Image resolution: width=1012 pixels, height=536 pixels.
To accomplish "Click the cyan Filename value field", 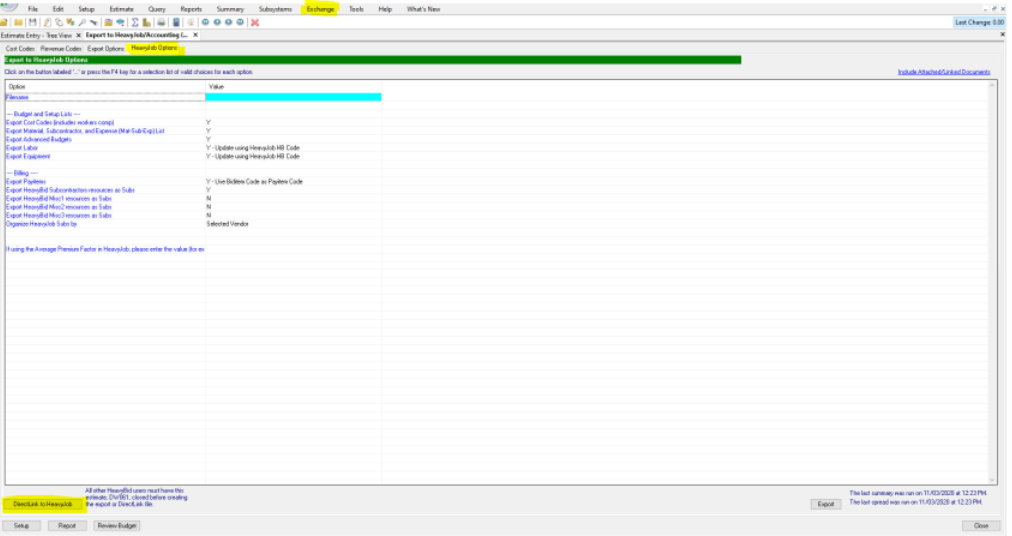I will 294,97.
